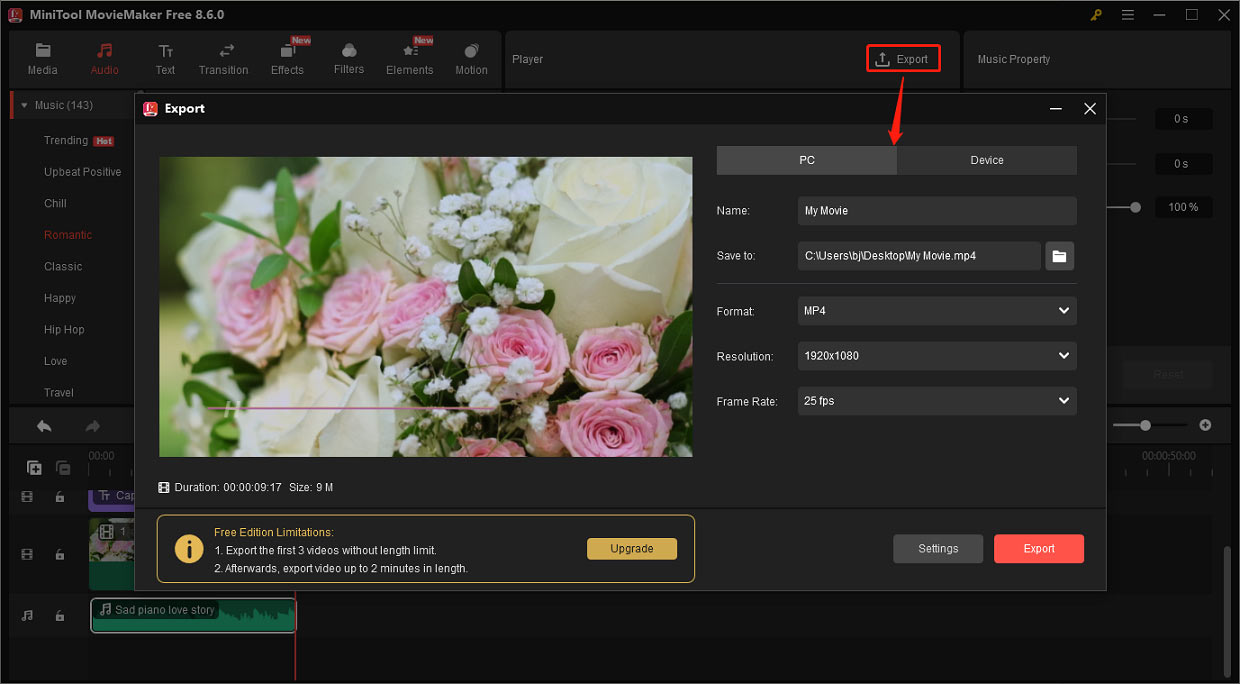1240x684 pixels.
Task: Click the Undo arrow above timeline
Action: coord(44,426)
